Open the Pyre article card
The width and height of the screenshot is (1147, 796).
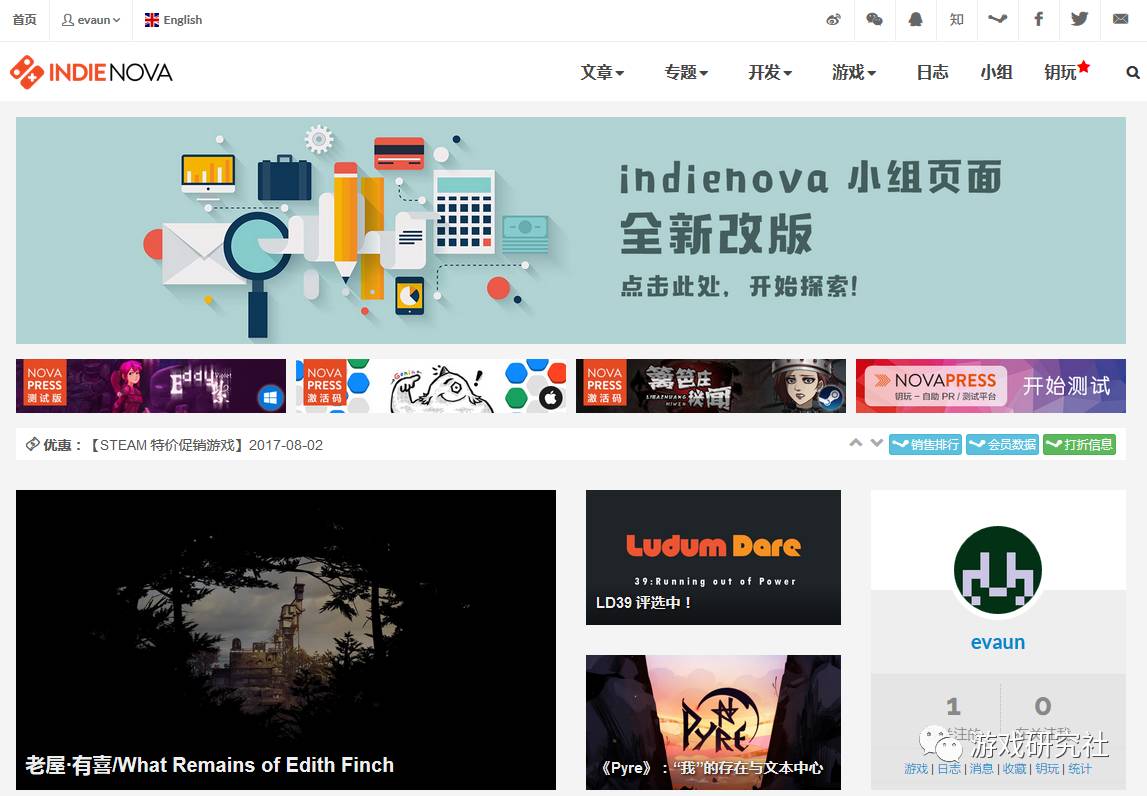tap(713, 722)
